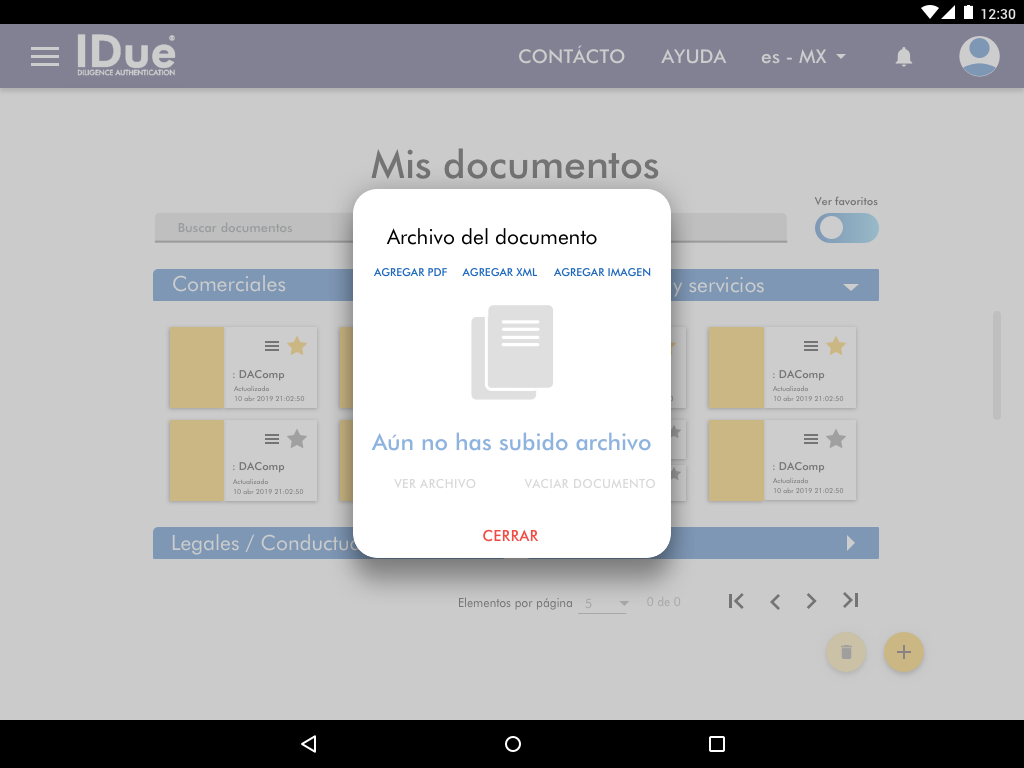
Task: Go to the first page of results
Action: 736,601
